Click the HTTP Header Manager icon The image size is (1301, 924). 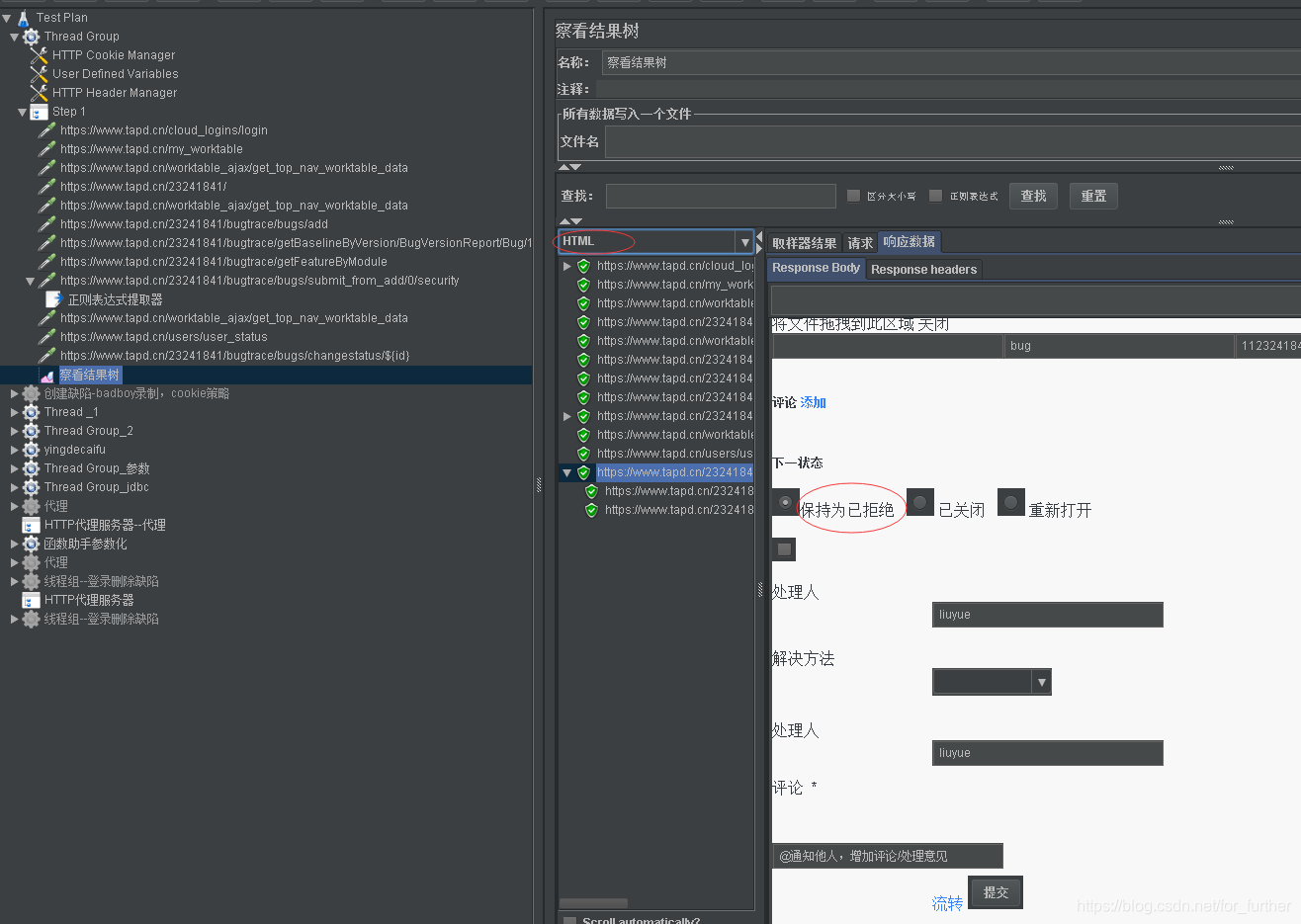[x=40, y=93]
